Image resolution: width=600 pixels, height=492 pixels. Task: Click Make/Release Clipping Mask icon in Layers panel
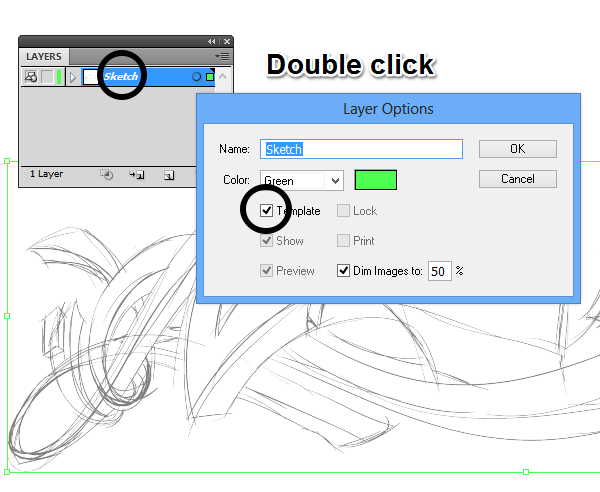click(107, 175)
